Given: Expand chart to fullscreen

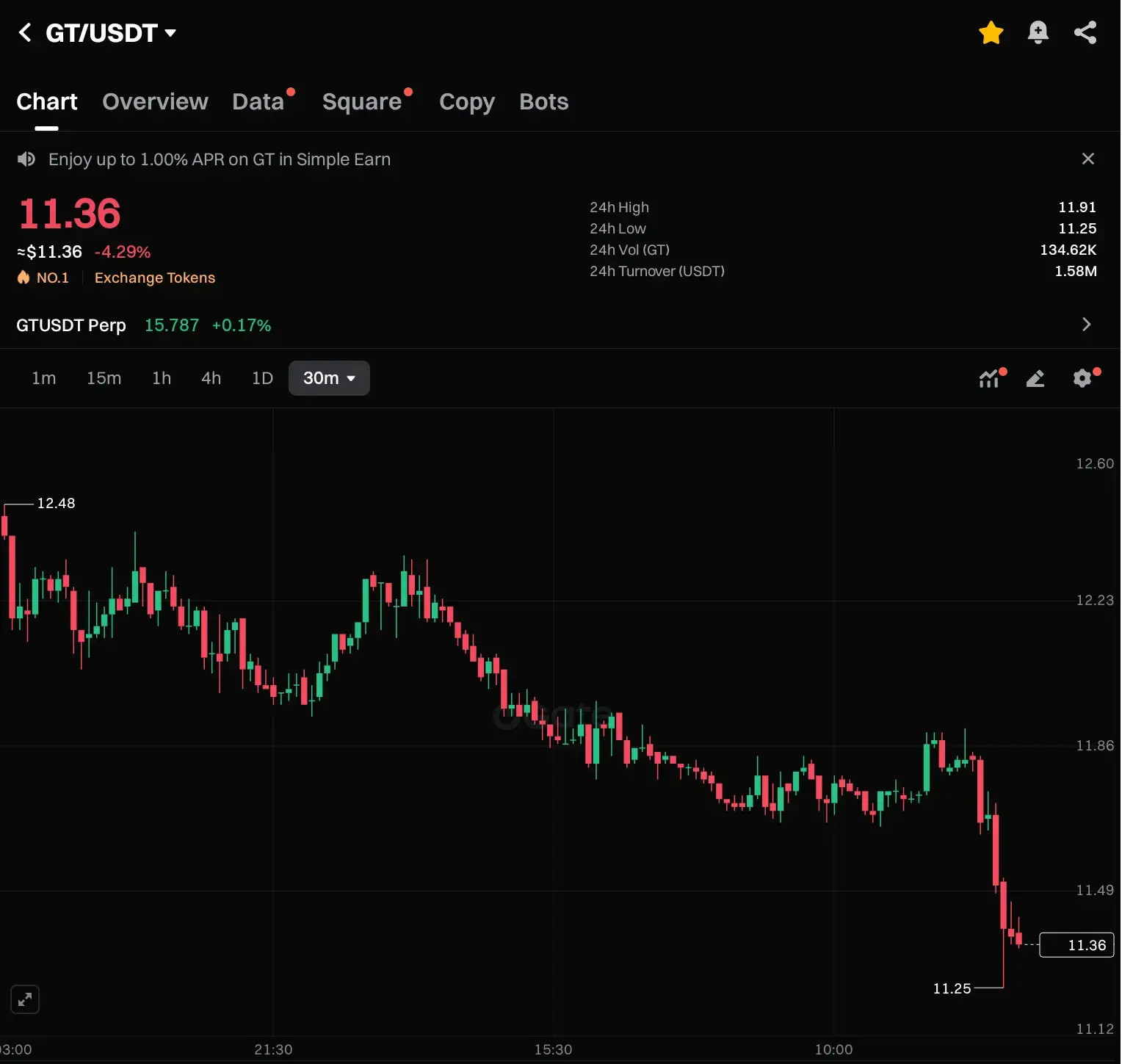Looking at the screenshot, I should pos(25,999).
